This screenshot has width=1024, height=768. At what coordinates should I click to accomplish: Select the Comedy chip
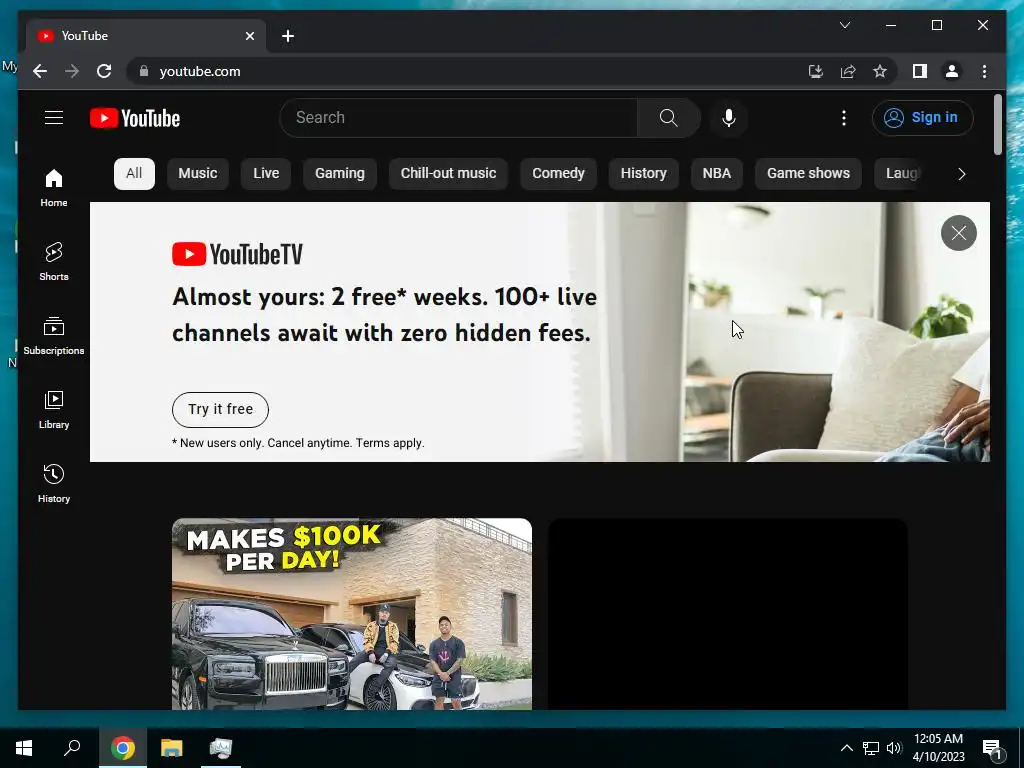click(x=558, y=174)
